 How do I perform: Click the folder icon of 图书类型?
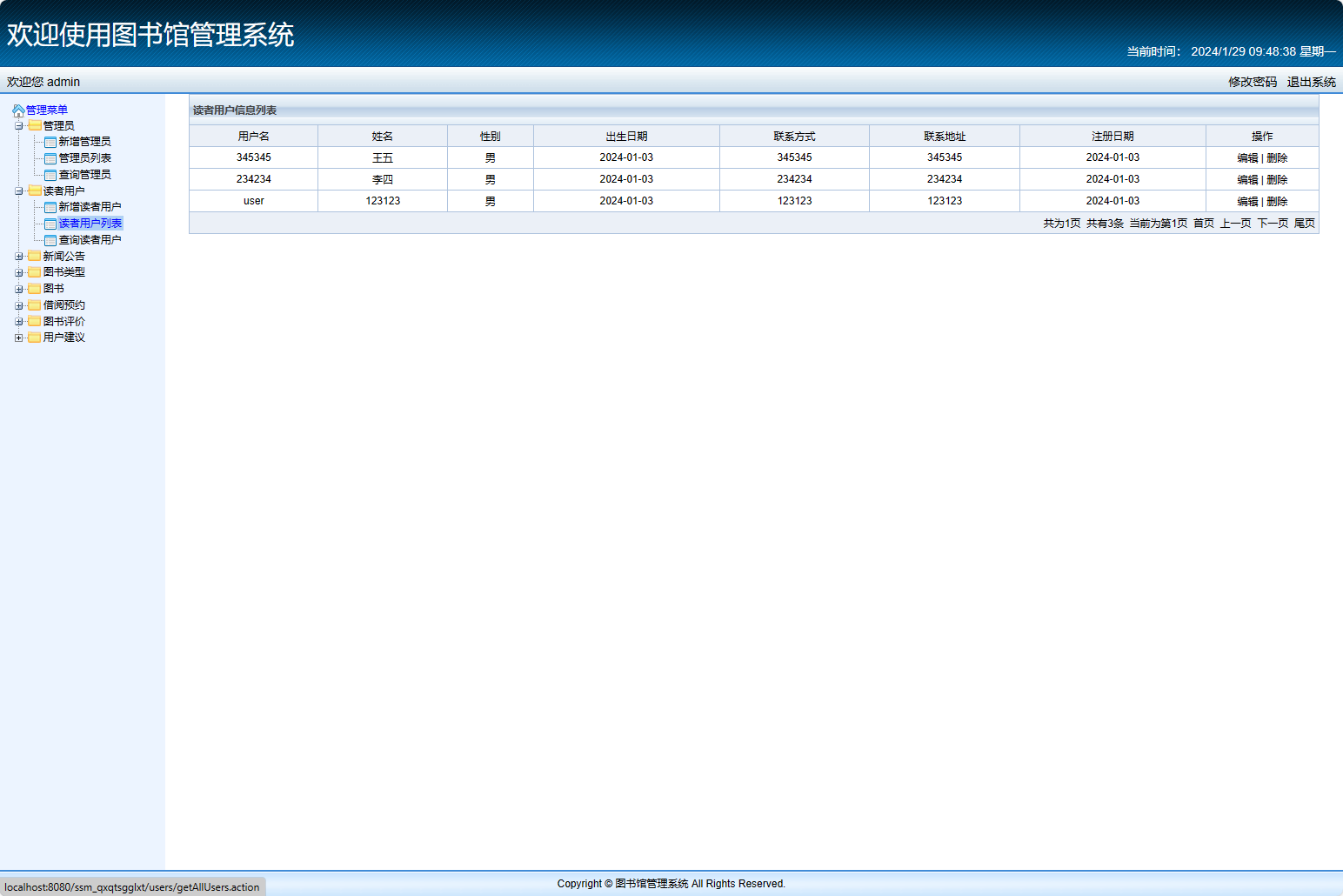point(35,272)
